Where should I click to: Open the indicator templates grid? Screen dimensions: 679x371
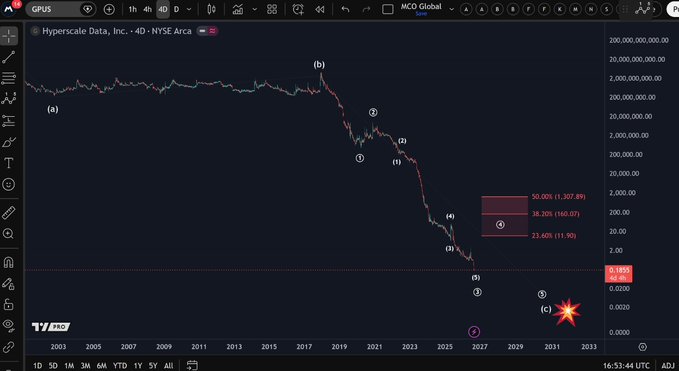272,9
